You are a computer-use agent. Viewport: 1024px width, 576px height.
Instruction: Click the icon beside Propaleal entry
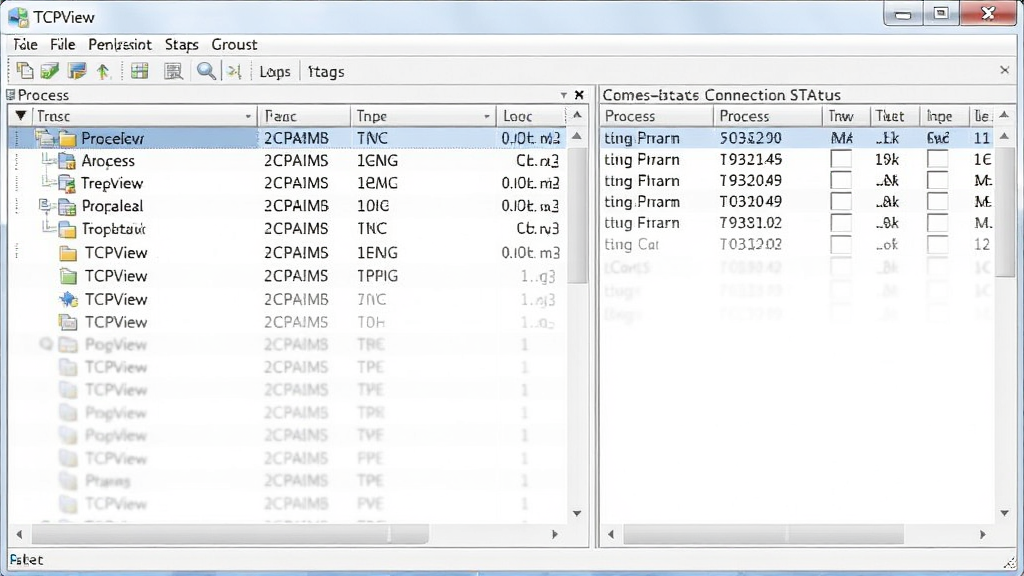click(x=66, y=206)
